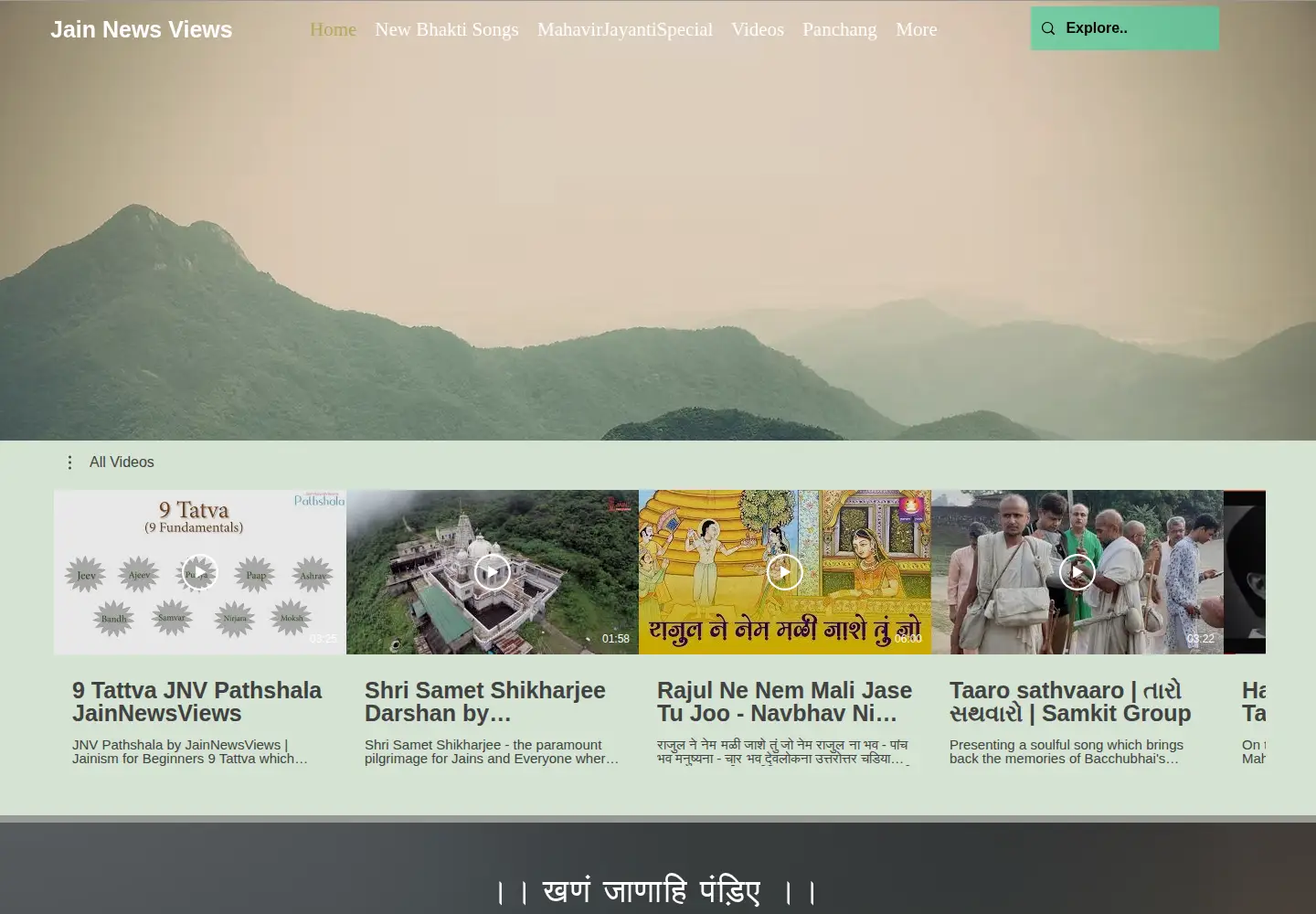Screen dimensions: 1316x914
Task: Click the 01:58 duration badge
Action: click(x=615, y=639)
